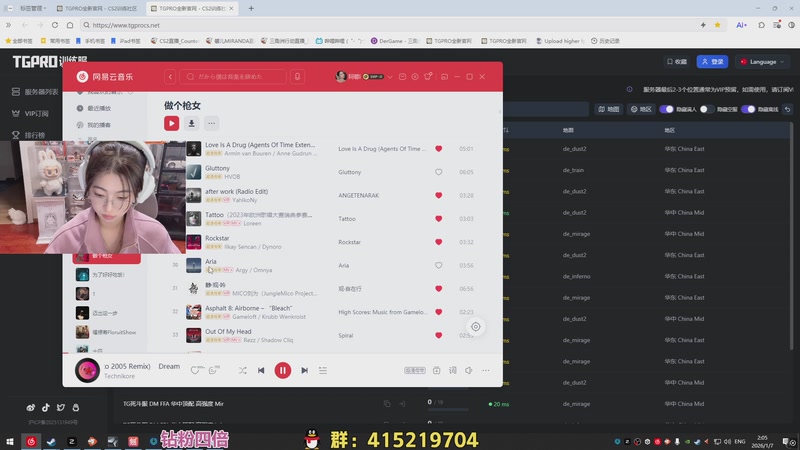Open player bar more-options ellipsis

coord(486,370)
